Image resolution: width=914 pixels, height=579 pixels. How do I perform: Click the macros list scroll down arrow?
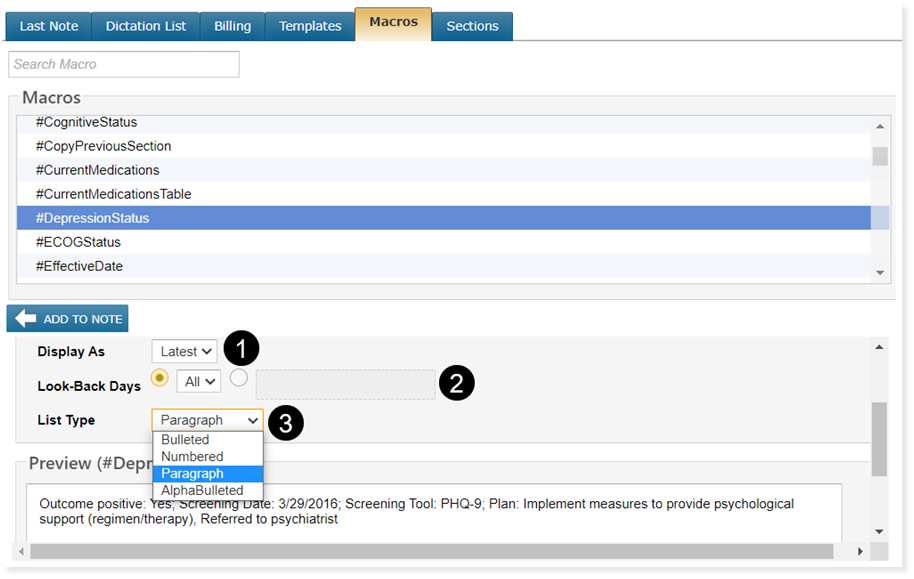click(880, 272)
